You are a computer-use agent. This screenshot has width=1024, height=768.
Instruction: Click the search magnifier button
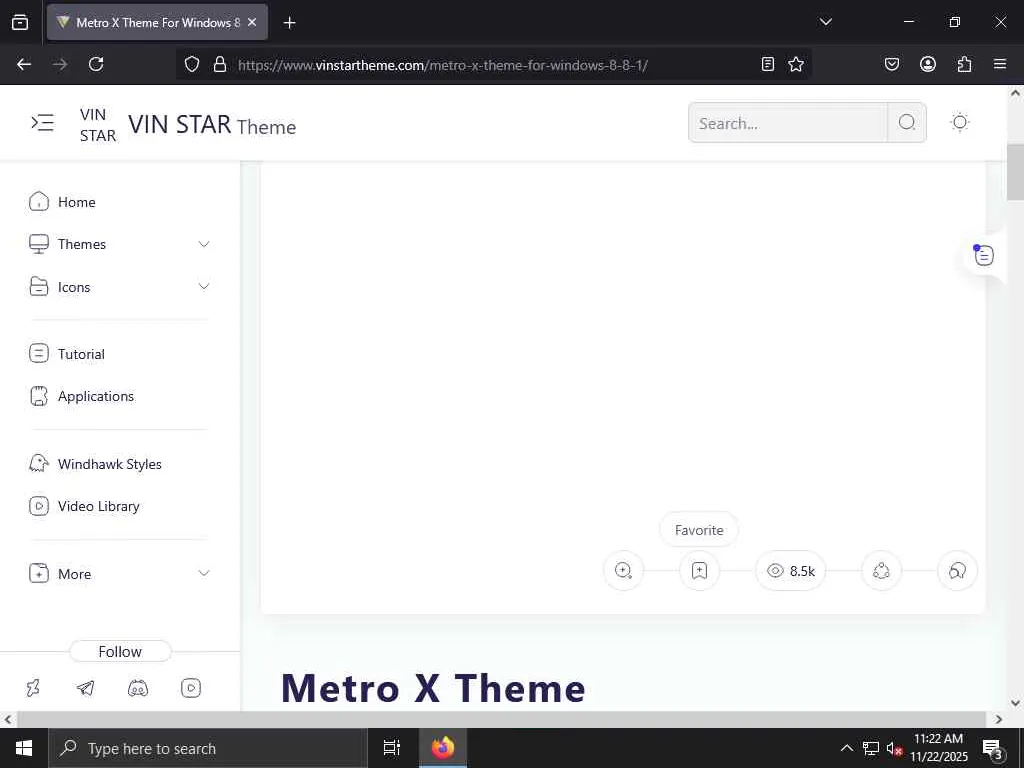[x=906, y=122]
